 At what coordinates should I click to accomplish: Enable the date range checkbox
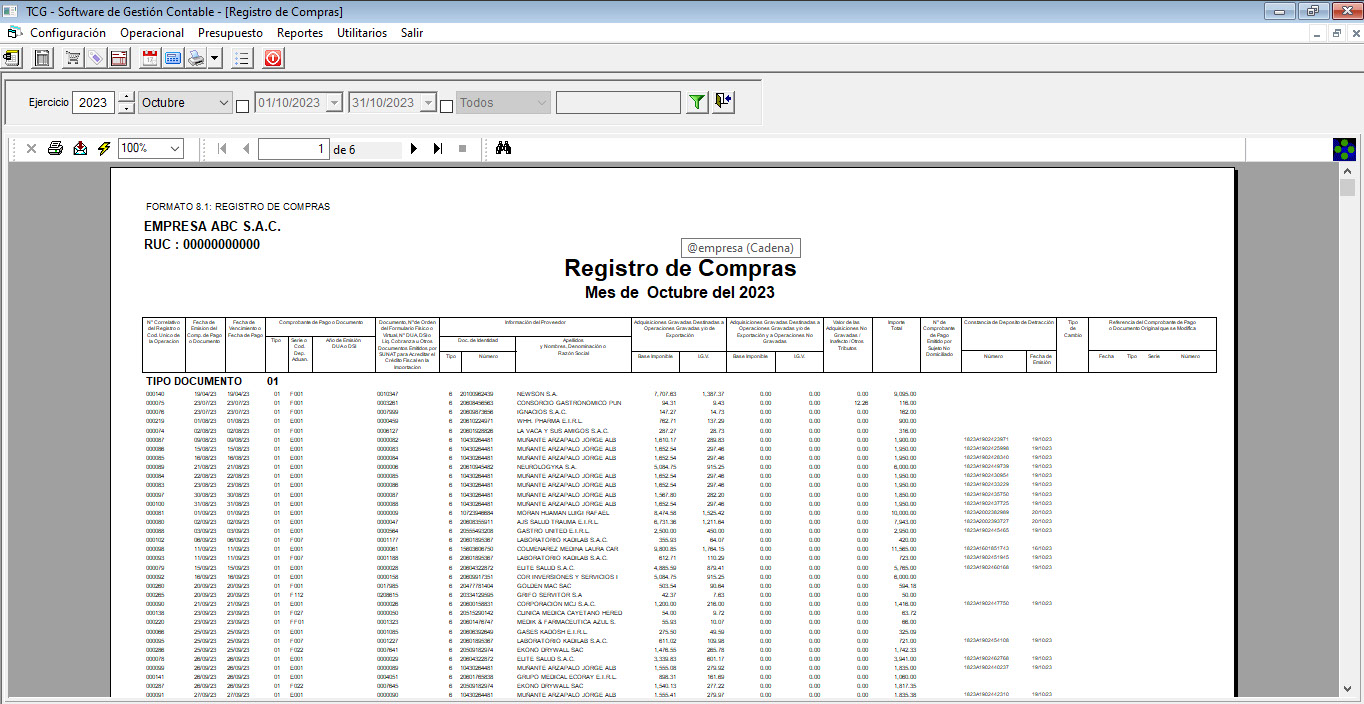click(242, 105)
